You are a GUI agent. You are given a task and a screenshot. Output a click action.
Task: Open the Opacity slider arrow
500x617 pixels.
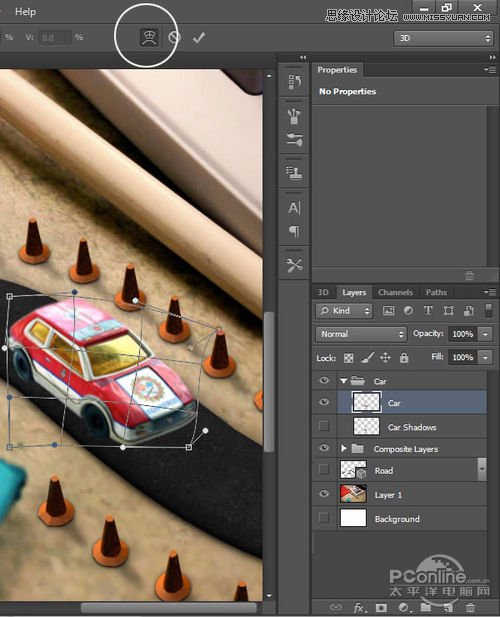click(485, 334)
